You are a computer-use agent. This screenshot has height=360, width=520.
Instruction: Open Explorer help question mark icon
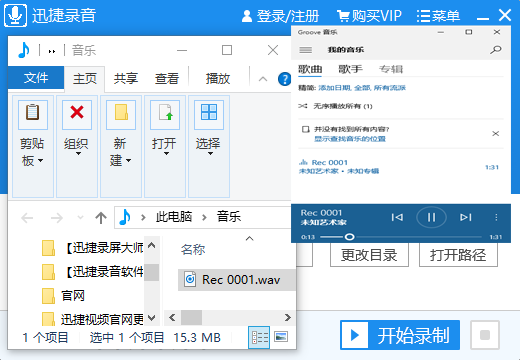click(284, 79)
